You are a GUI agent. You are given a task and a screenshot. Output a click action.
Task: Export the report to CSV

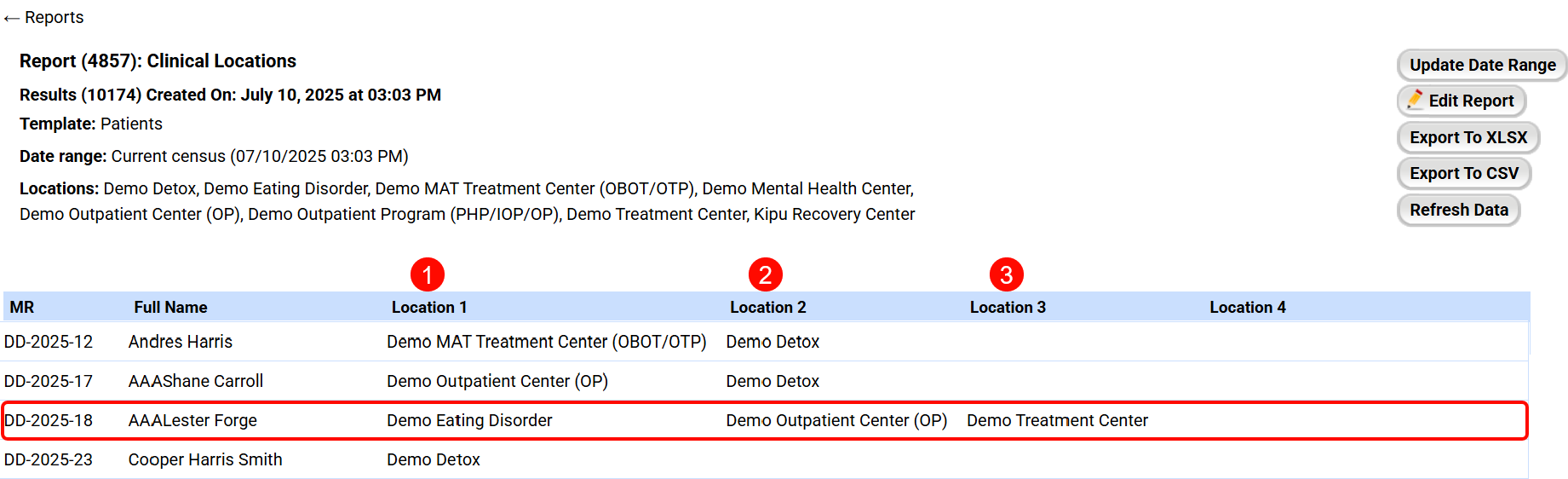(1463, 173)
